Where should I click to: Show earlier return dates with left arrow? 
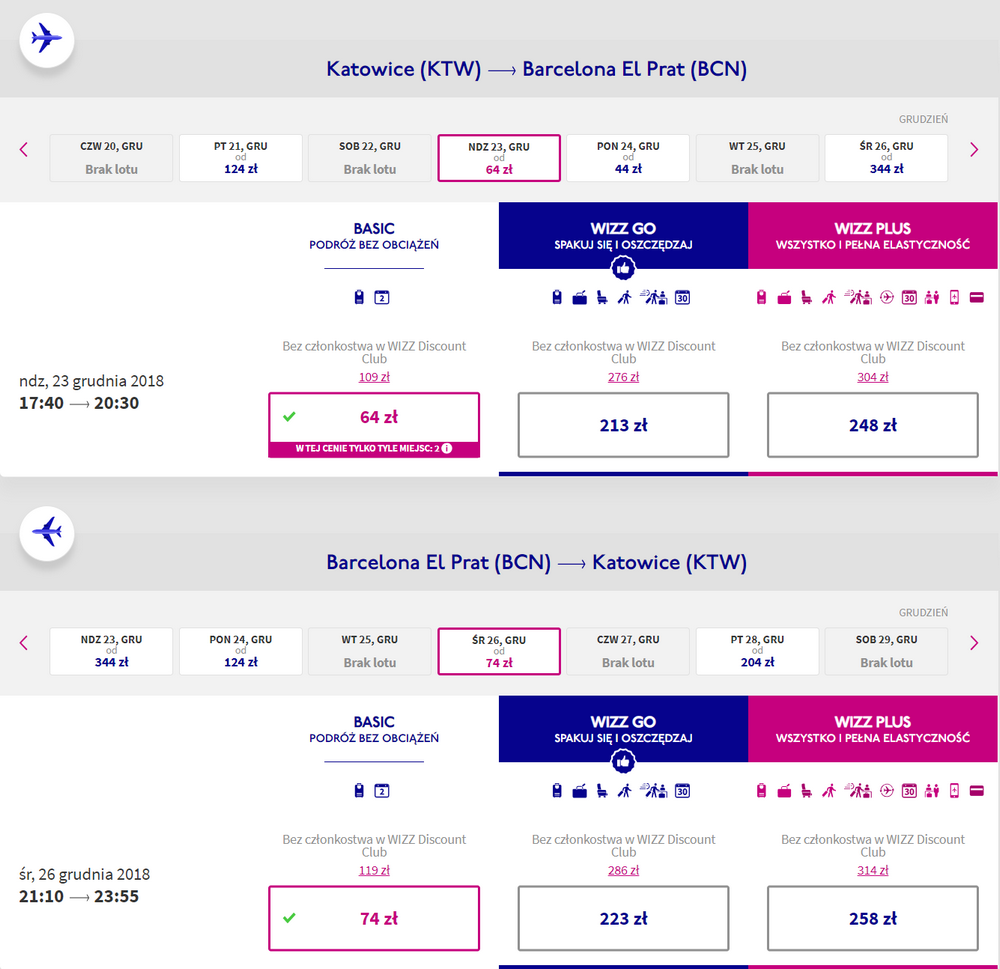24,643
